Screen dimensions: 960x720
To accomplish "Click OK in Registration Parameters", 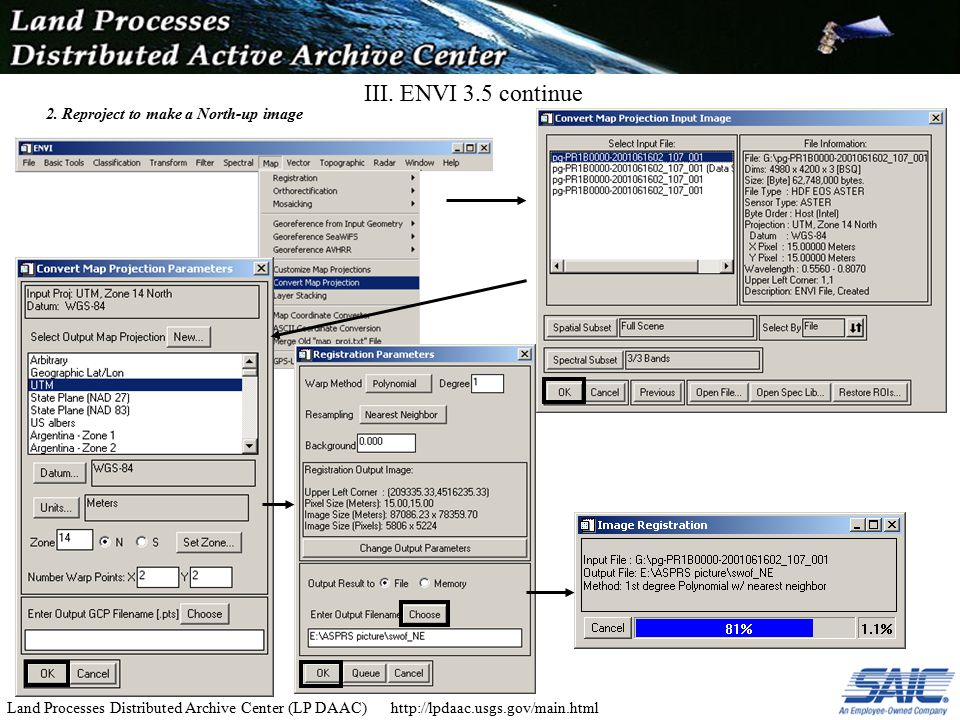I will (323, 673).
